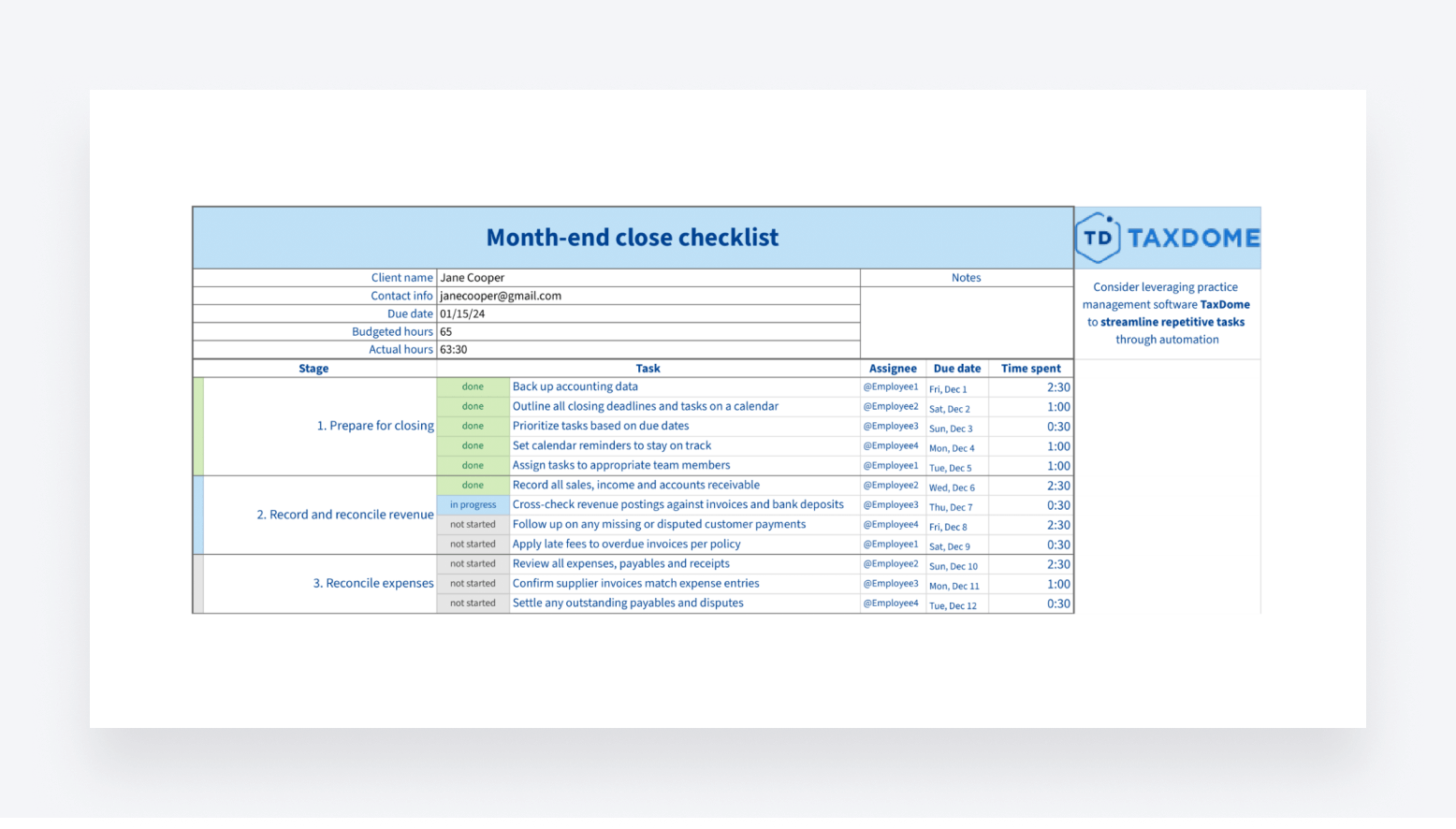The height and width of the screenshot is (829, 1456).
Task: Select the Task column header
Action: (648, 369)
